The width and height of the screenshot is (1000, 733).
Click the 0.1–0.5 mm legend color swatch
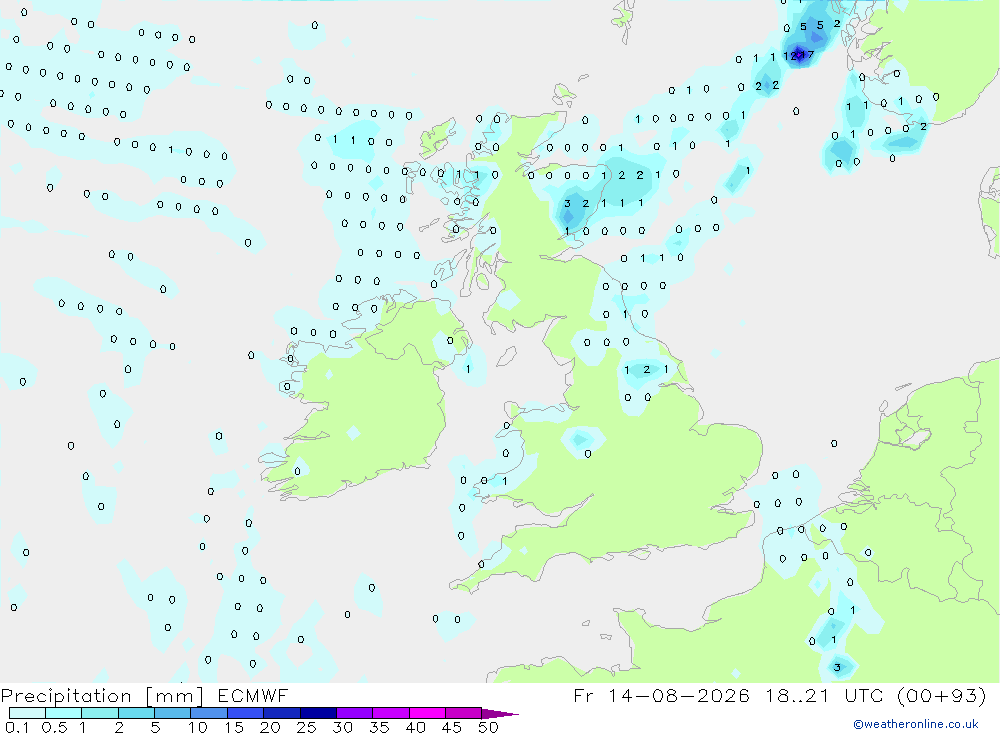(x=27, y=713)
